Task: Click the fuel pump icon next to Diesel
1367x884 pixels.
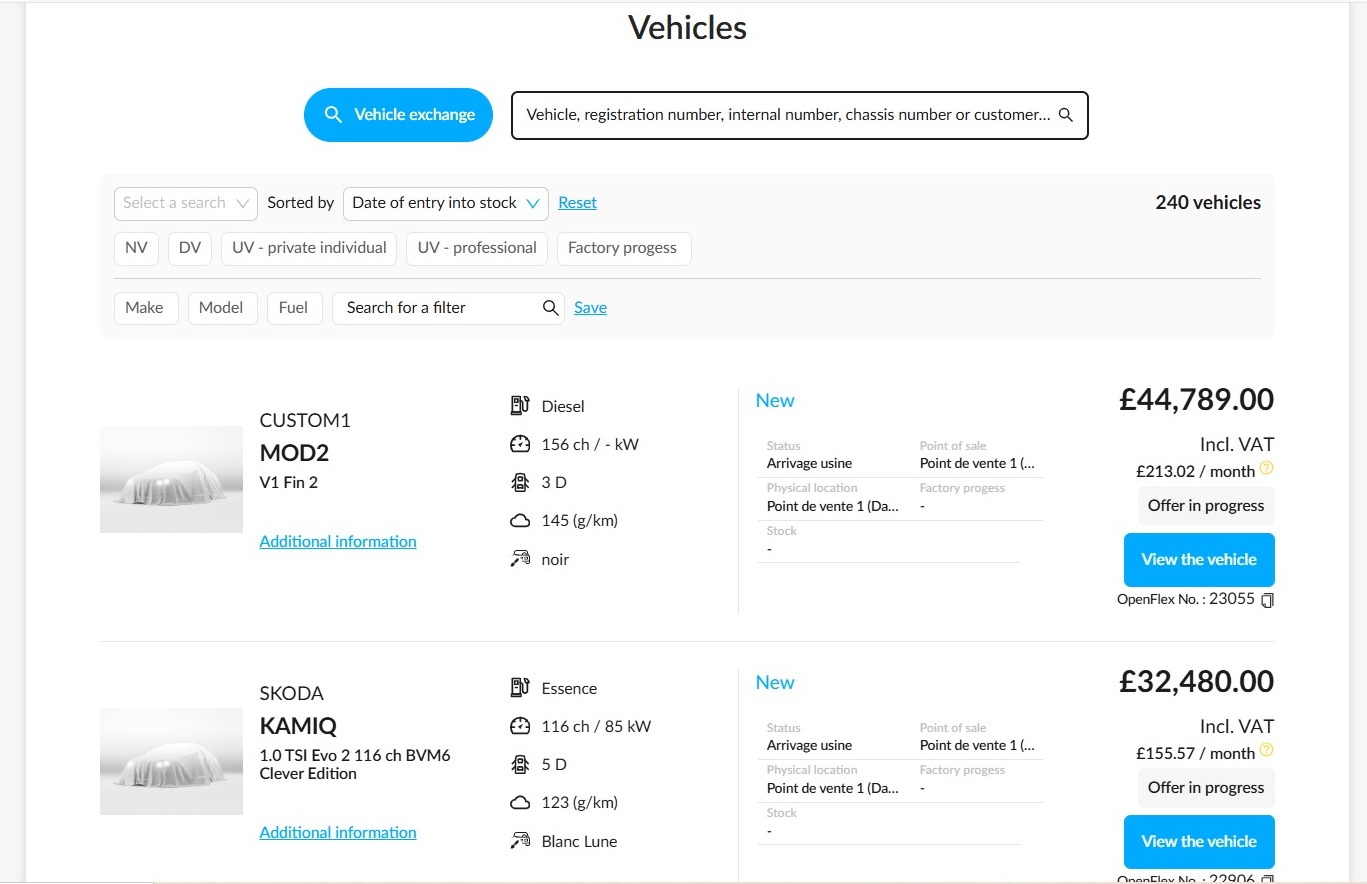Action: (519, 406)
